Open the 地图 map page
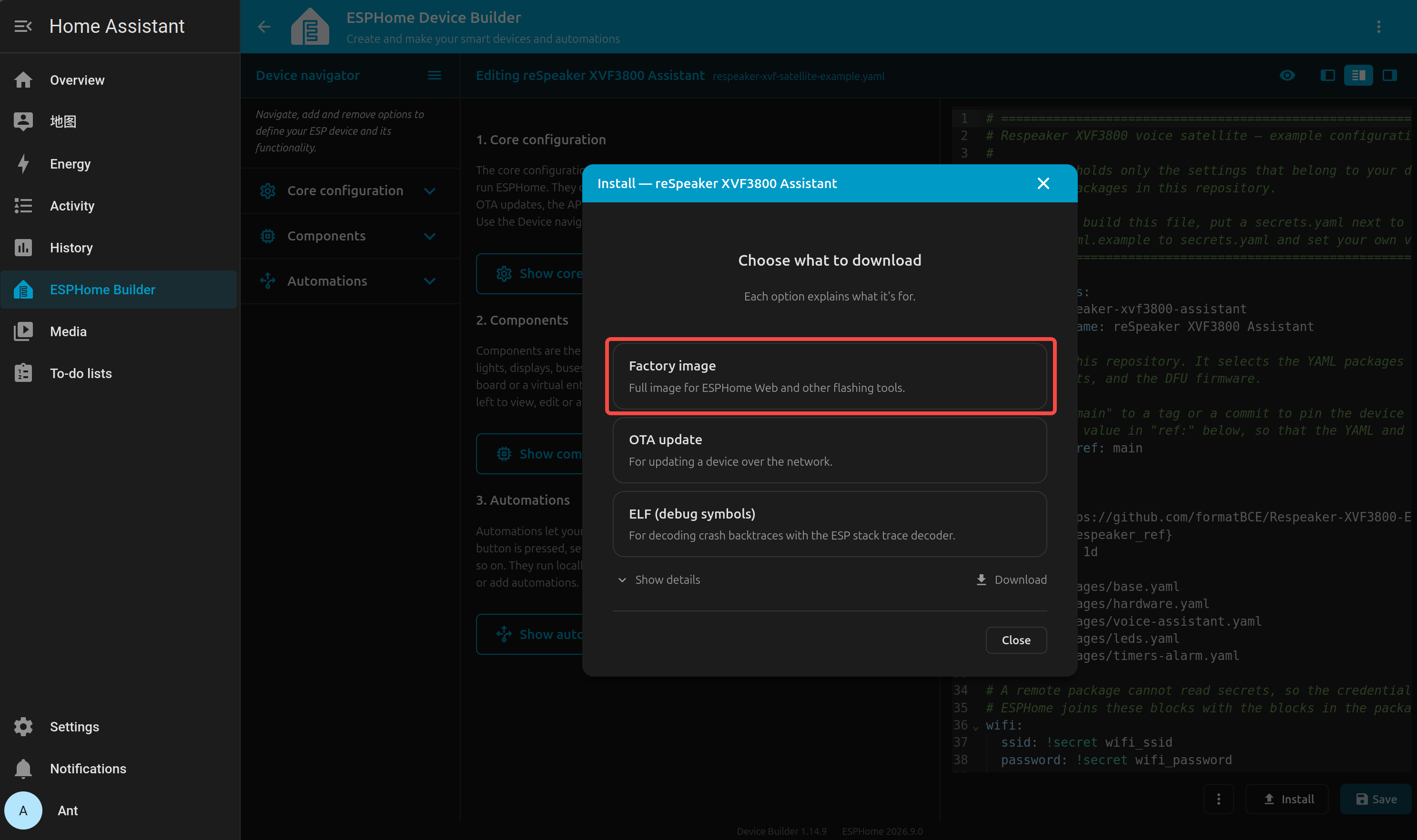This screenshot has width=1417, height=840. 118,122
